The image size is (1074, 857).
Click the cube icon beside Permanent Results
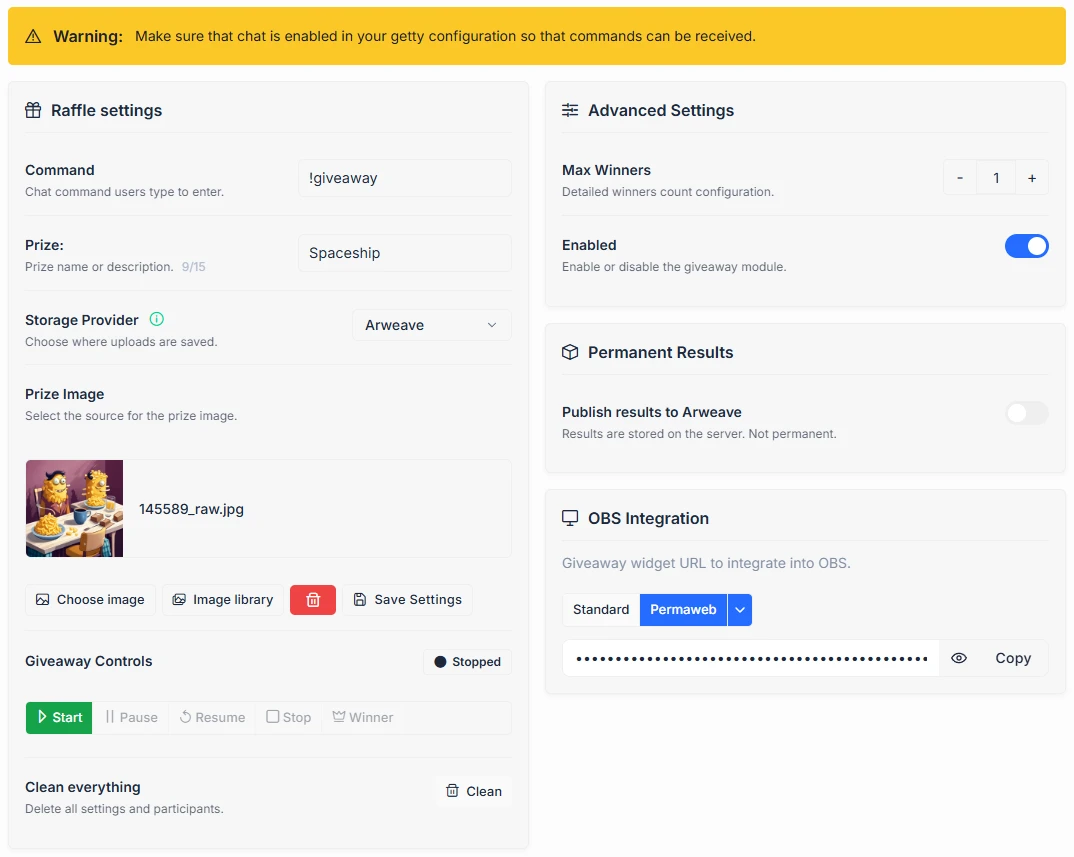[x=570, y=352]
